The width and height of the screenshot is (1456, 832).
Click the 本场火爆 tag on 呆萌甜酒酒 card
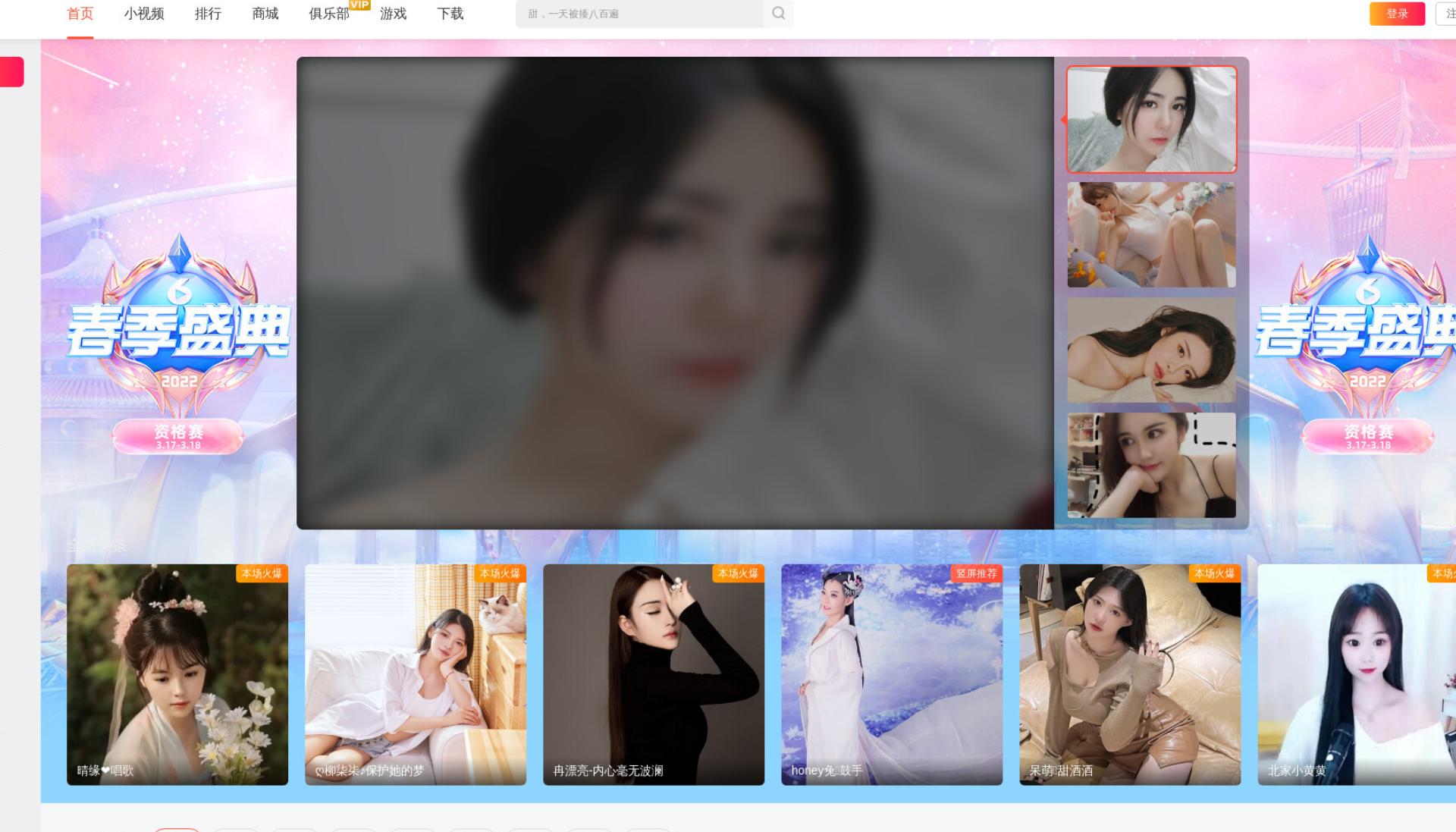point(1214,573)
